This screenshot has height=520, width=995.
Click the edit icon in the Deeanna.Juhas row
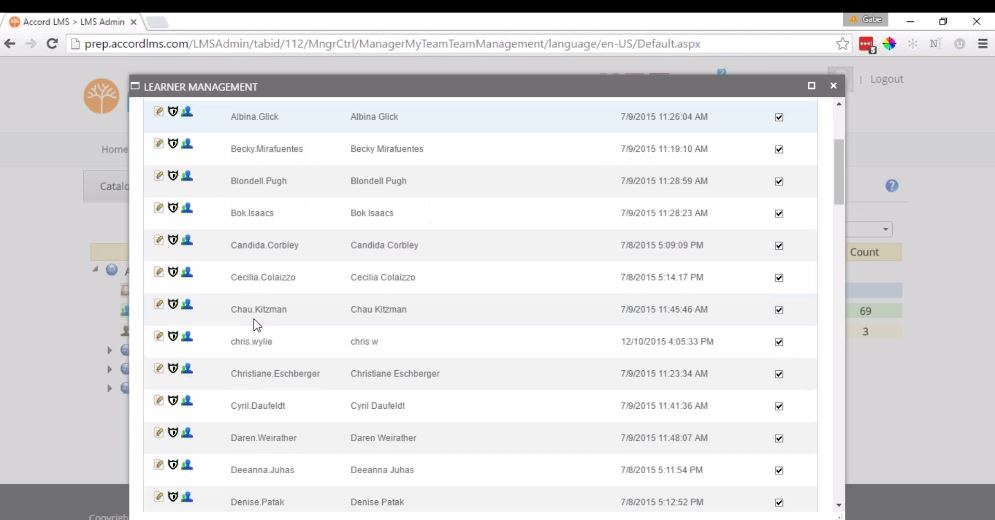tap(159, 464)
